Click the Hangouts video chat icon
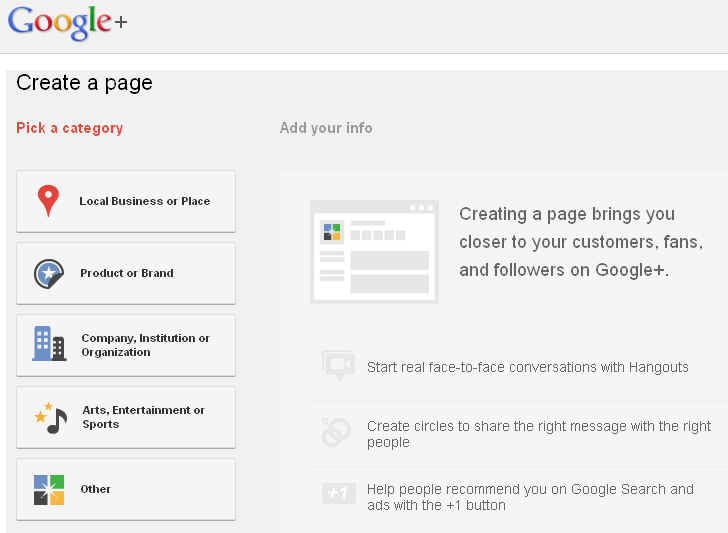 click(338, 366)
